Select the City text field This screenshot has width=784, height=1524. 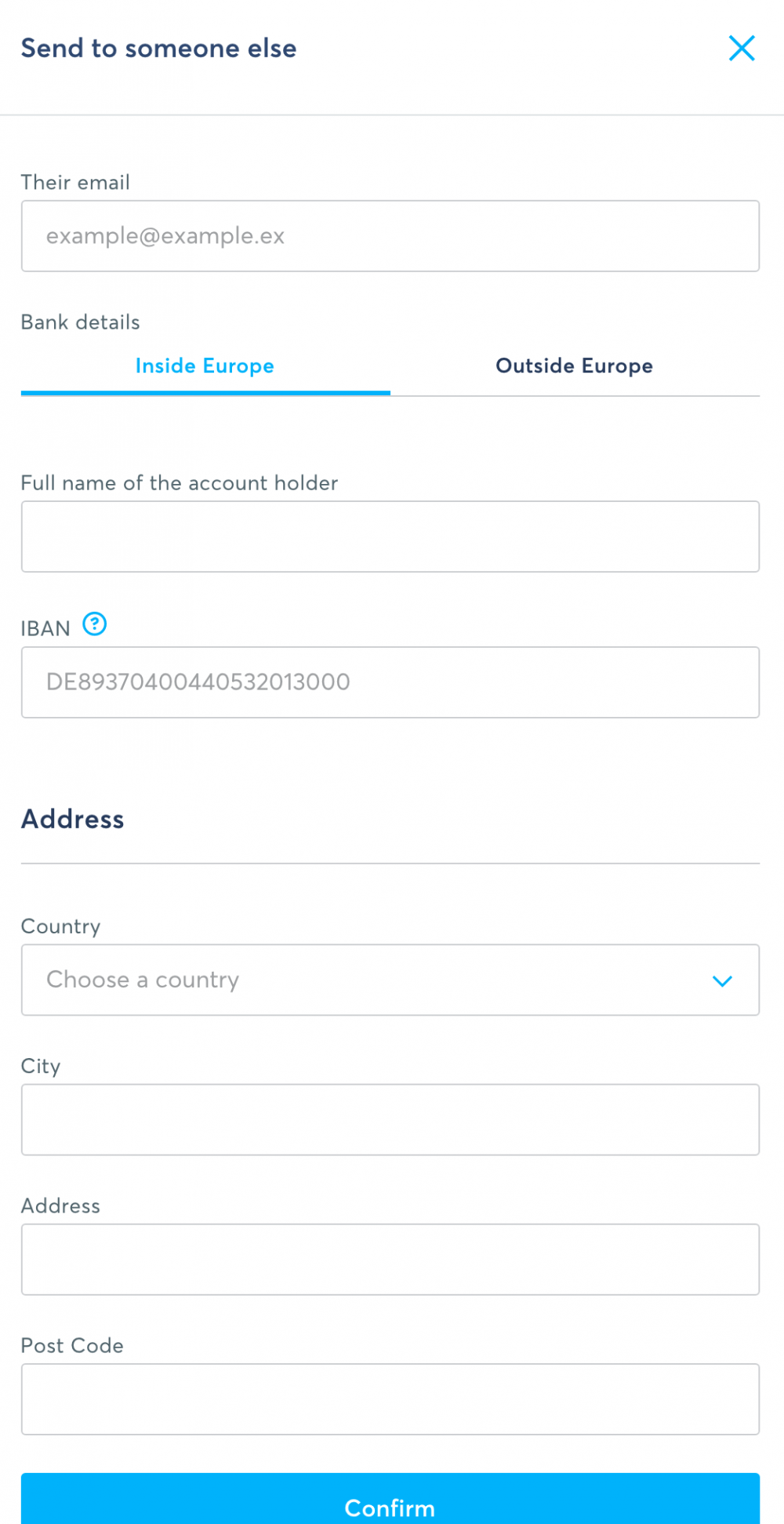(390, 1119)
